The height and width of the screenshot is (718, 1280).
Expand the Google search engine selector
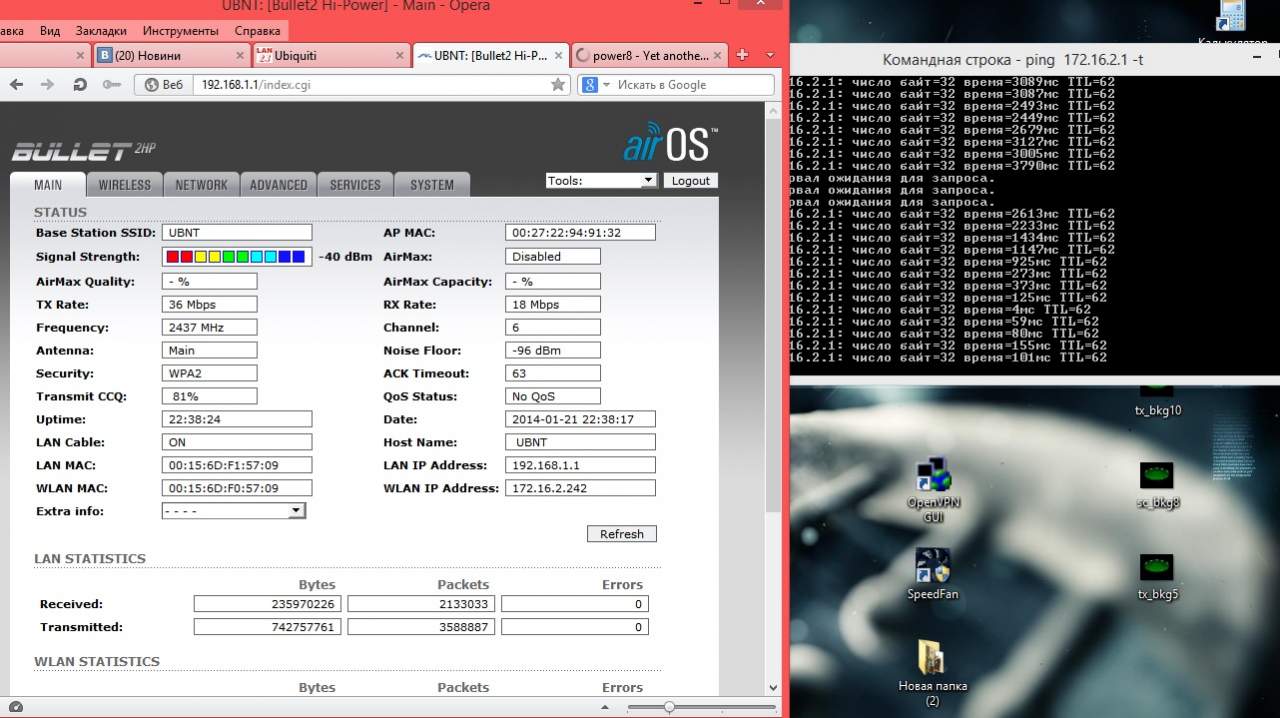(596, 85)
